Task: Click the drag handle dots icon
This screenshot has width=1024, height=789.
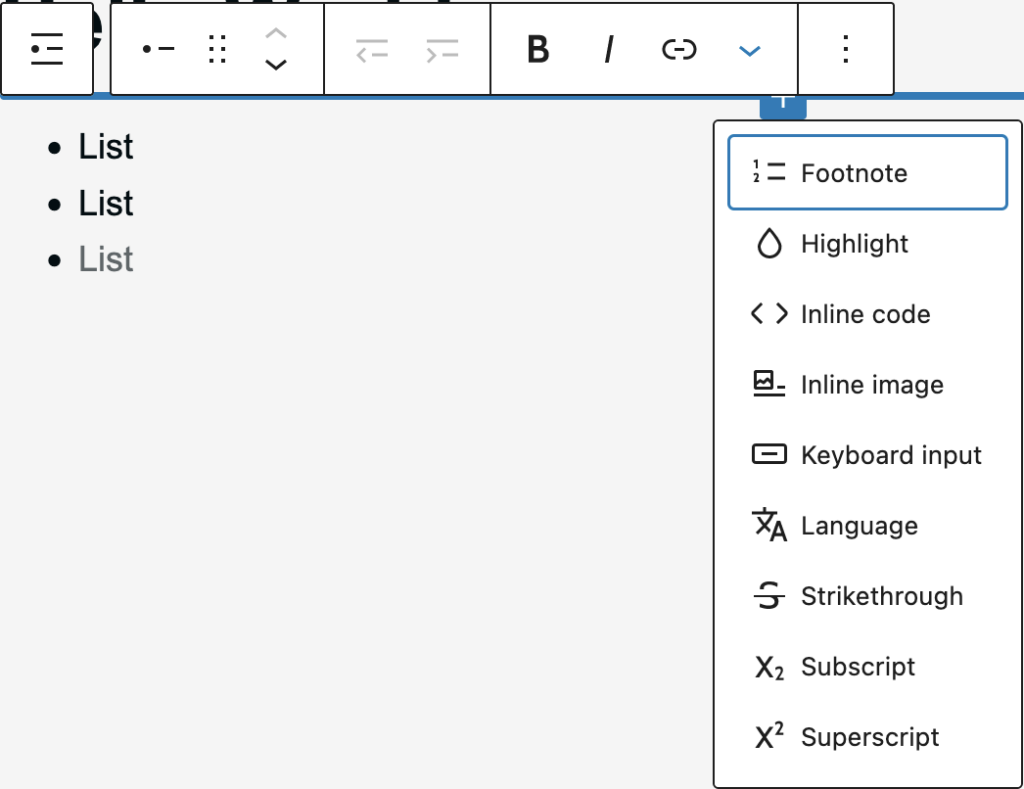Action: (x=217, y=49)
